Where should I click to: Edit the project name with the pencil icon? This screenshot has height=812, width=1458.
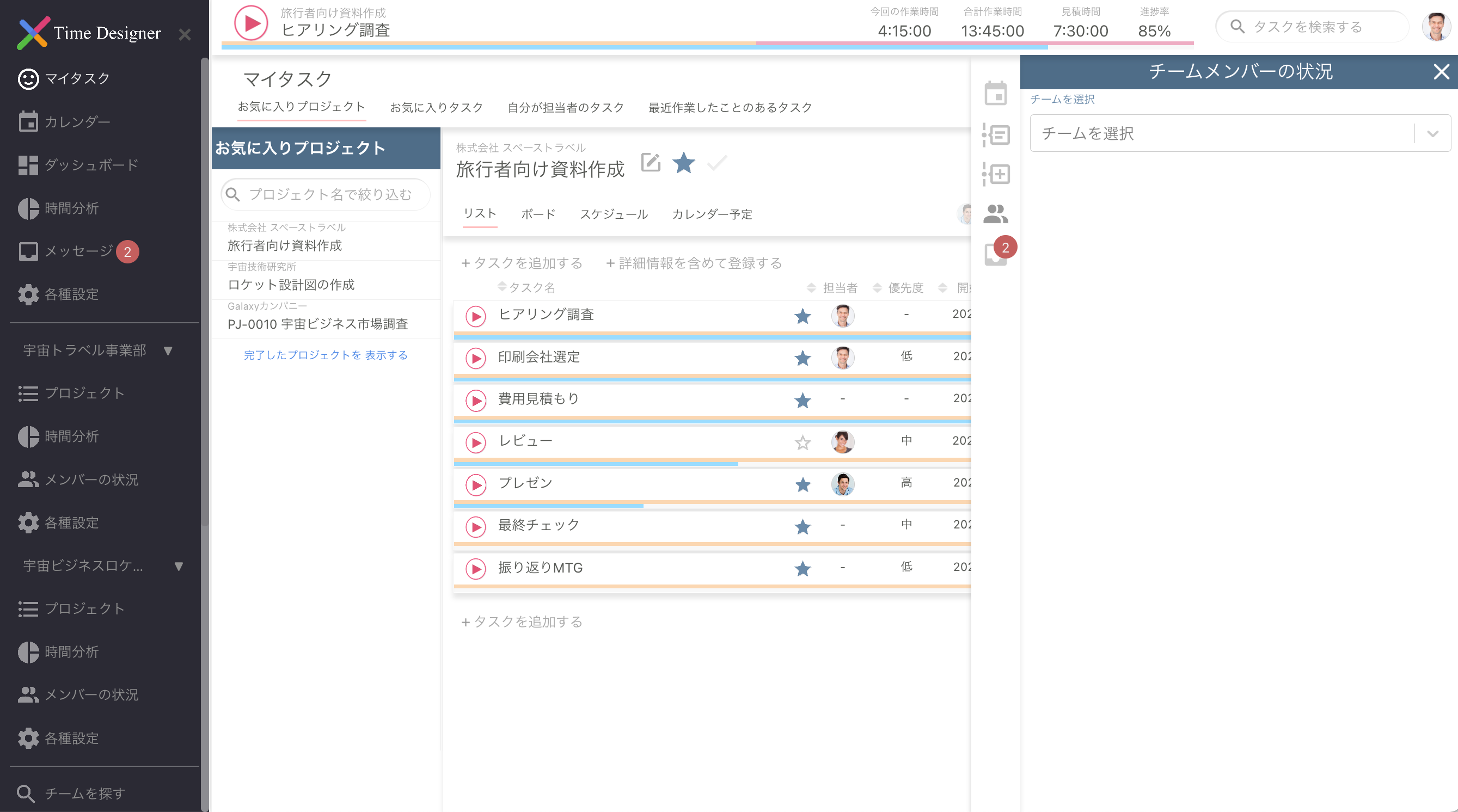coord(651,163)
